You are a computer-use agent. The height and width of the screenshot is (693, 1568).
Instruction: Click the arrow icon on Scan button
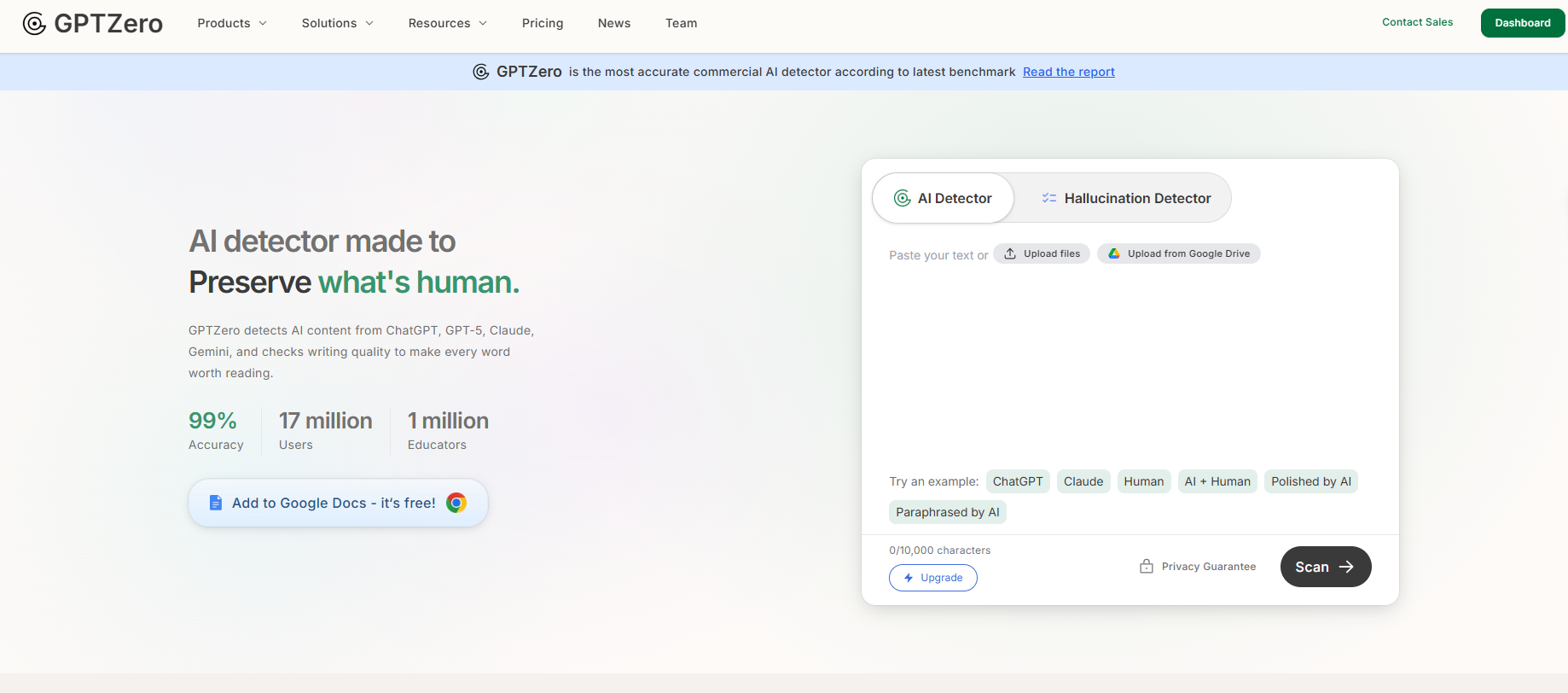pos(1346,567)
